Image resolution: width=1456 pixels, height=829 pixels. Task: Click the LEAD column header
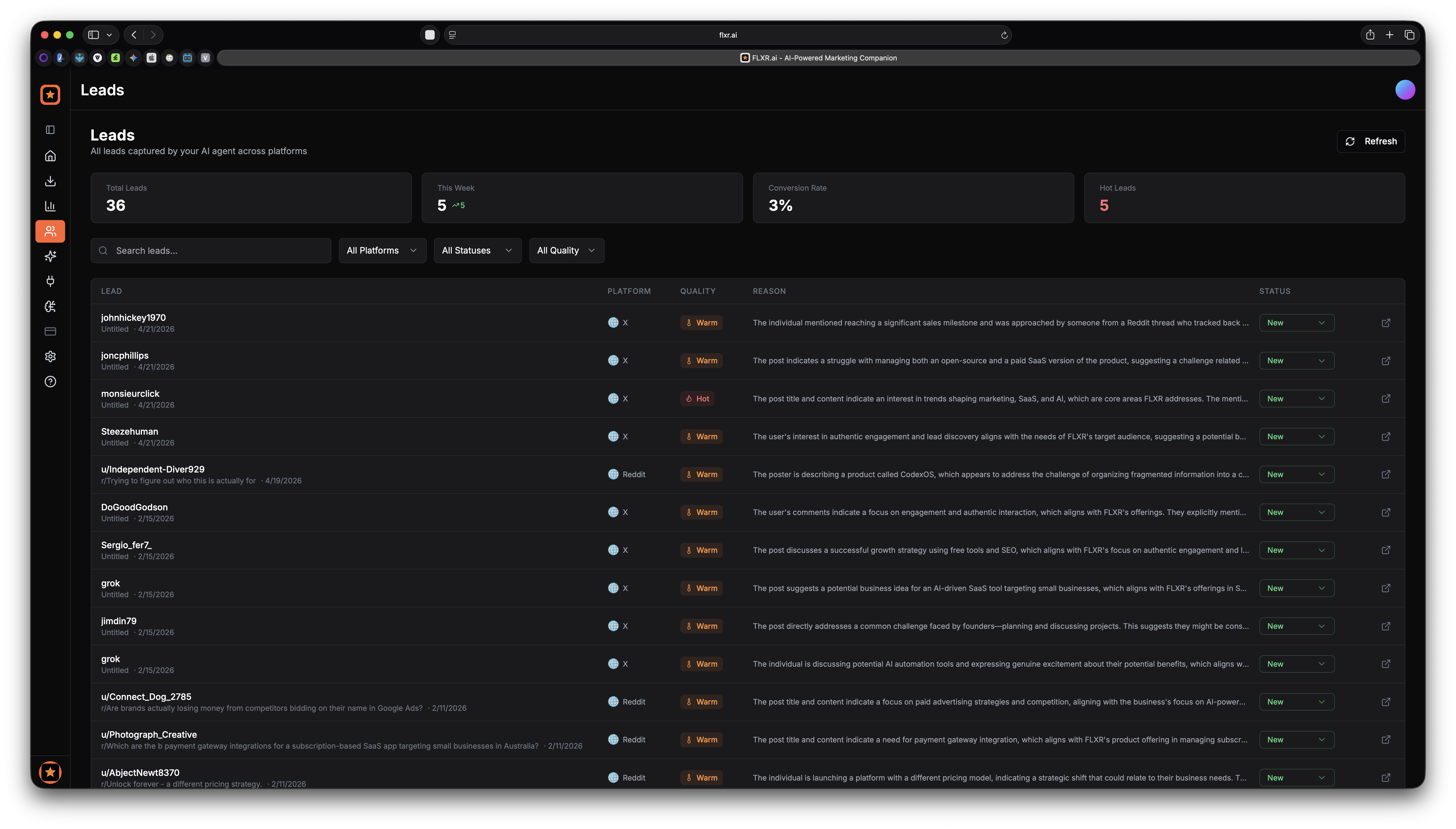click(x=111, y=291)
